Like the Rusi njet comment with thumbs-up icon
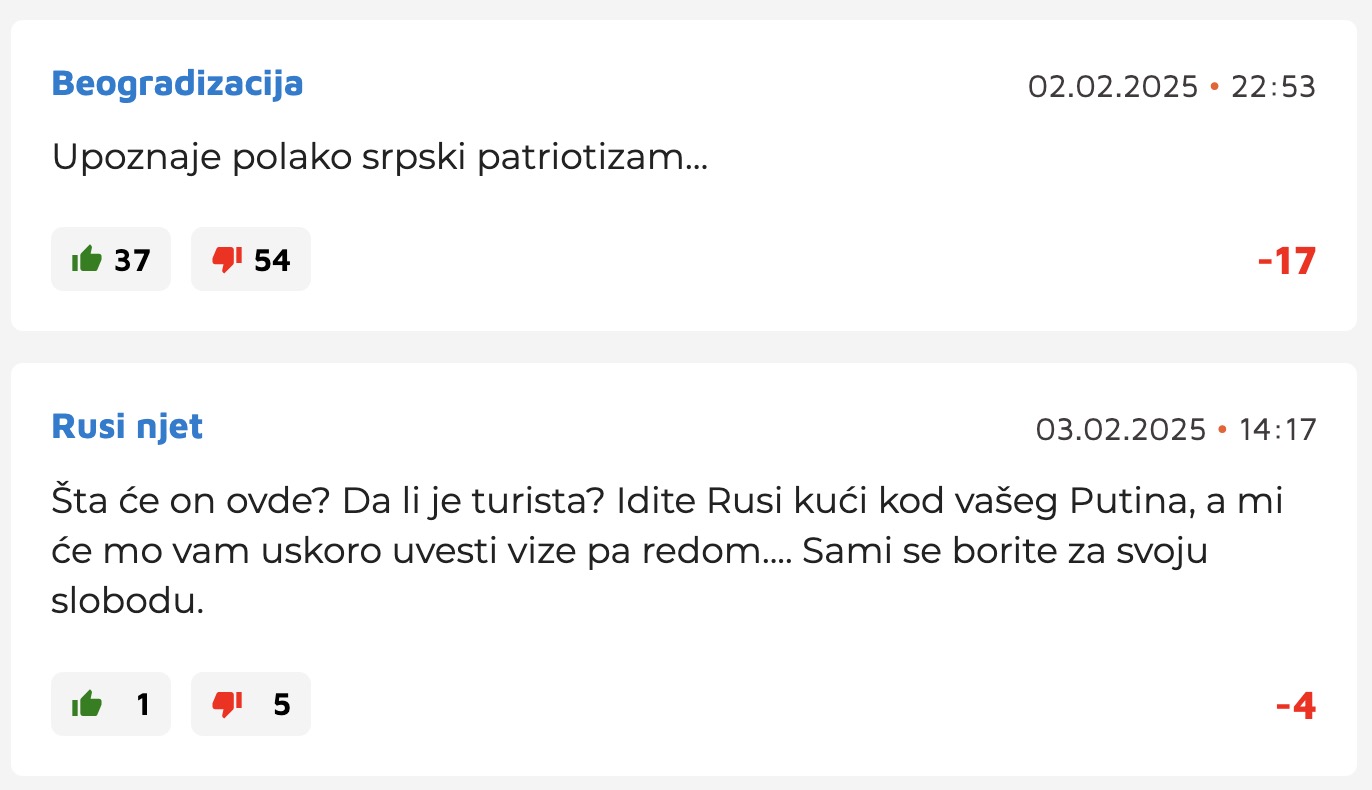Viewport: 1372px width, 790px height. click(x=87, y=704)
